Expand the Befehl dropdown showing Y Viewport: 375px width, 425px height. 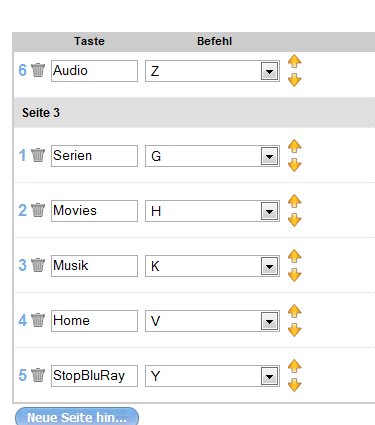[212, 376]
